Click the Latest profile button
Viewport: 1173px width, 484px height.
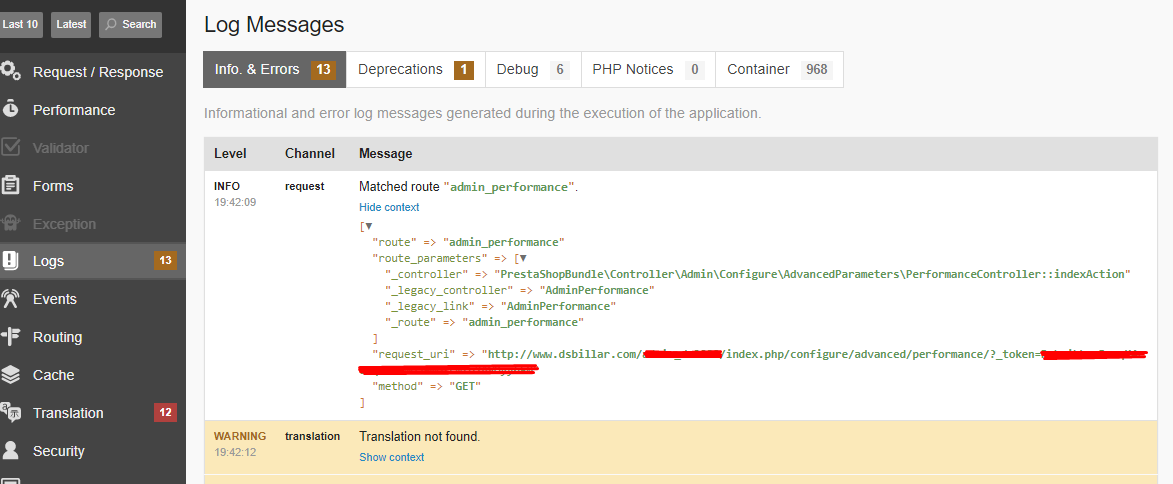click(71, 24)
